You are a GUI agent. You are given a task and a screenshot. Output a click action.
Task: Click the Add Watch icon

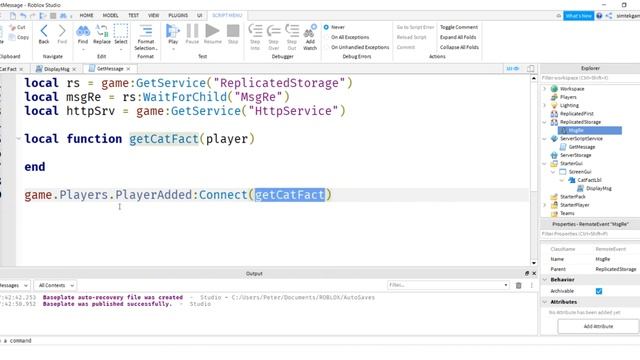310,31
